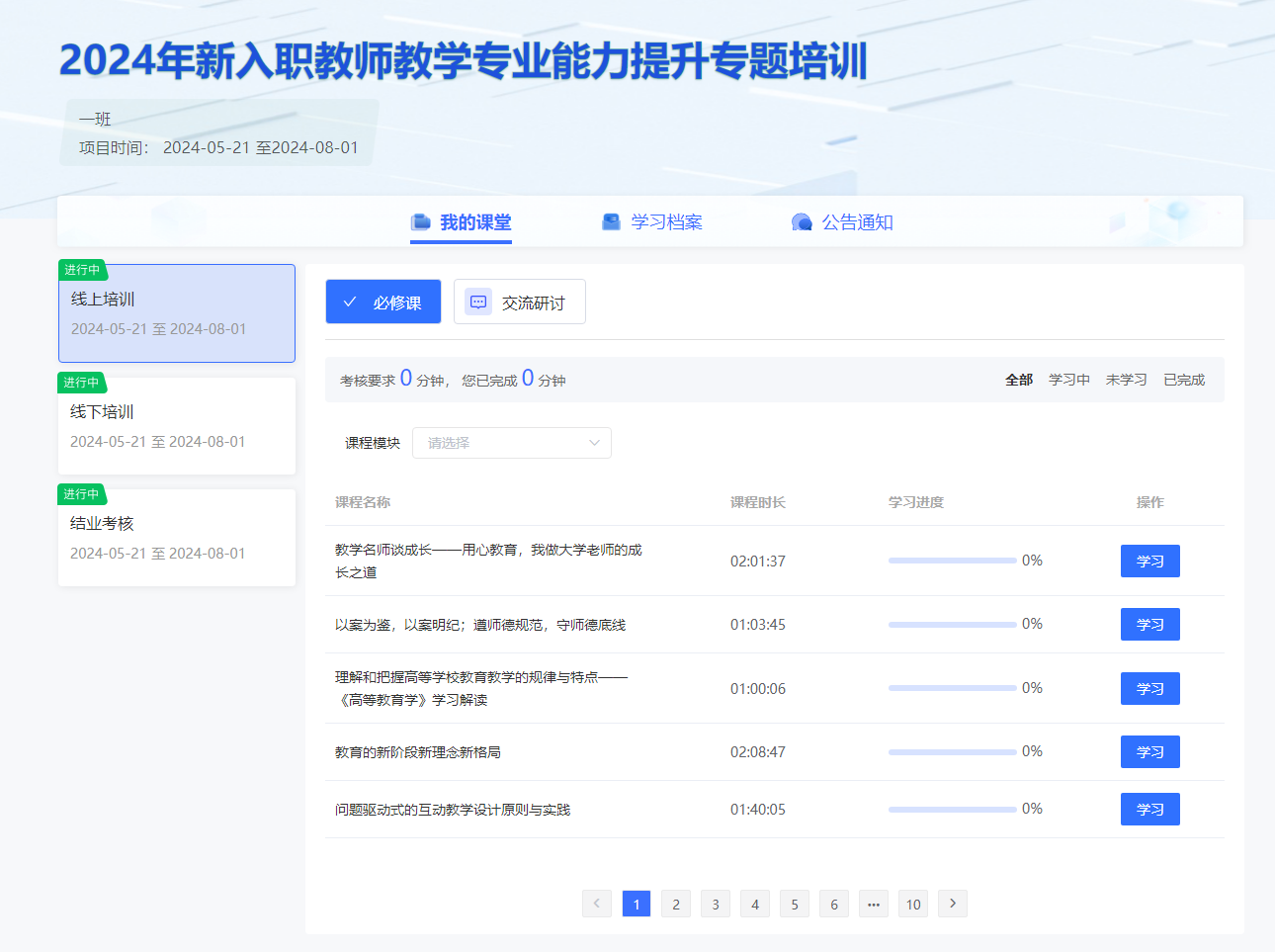Expand the 线下培训 stage panel
1275x952 pixels.
(x=177, y=425)
